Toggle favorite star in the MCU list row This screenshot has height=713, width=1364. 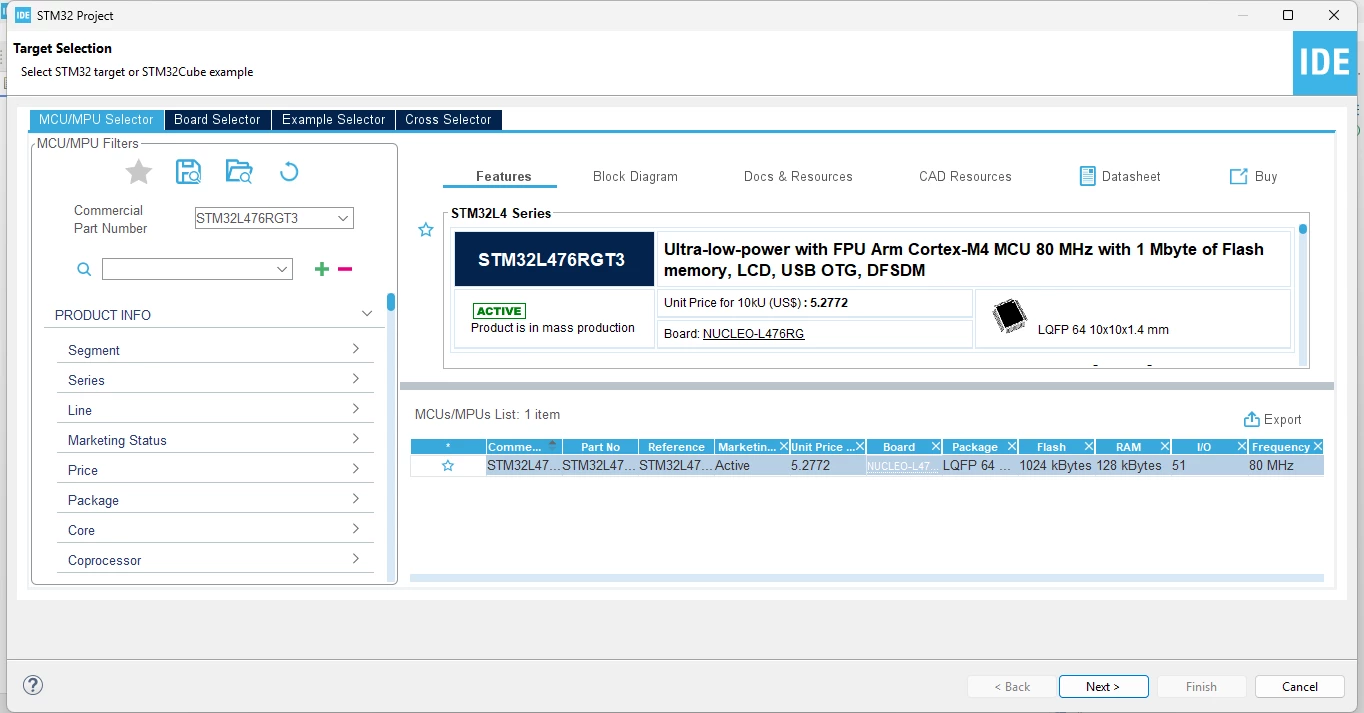(x=448, y=466)
